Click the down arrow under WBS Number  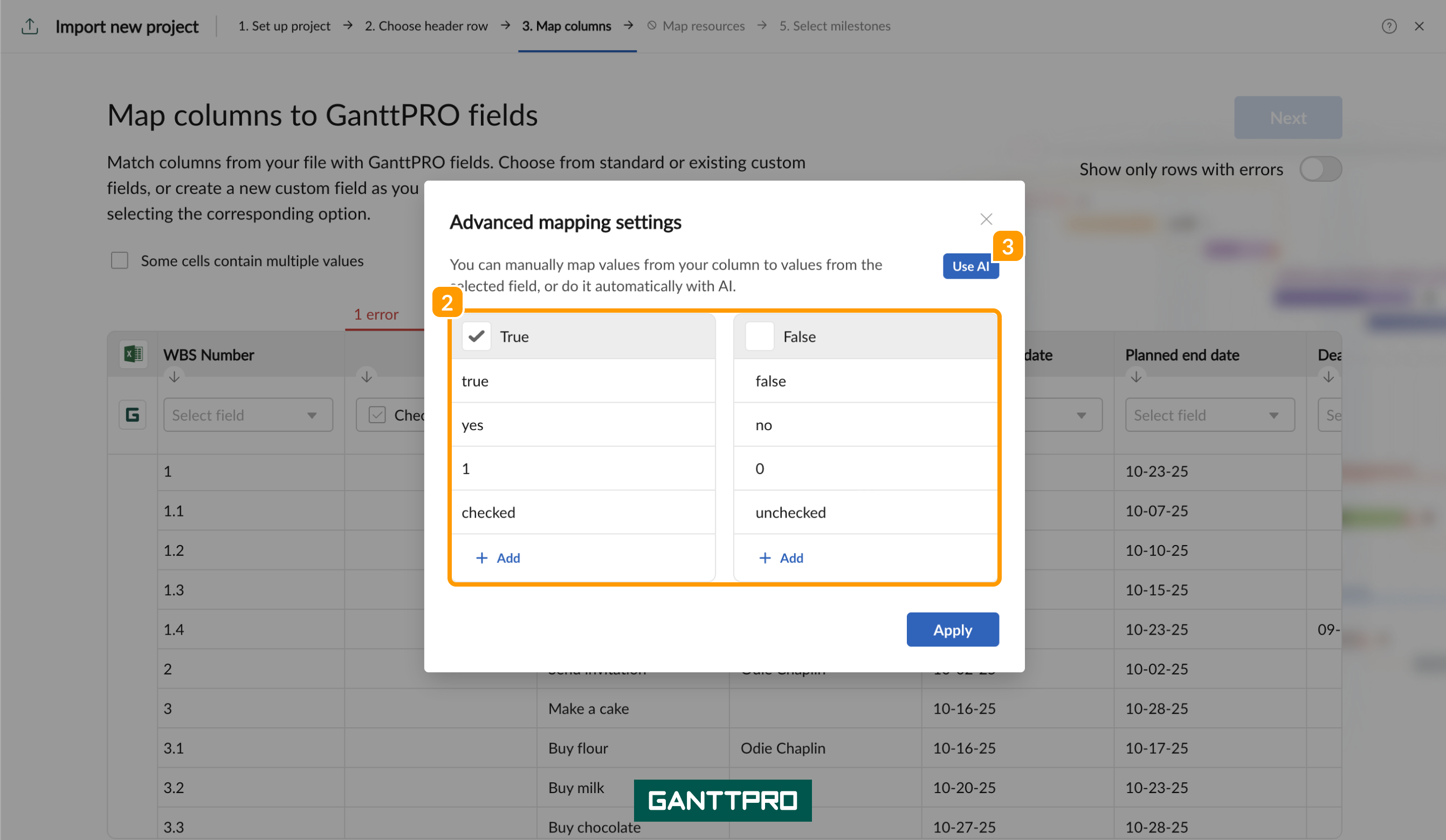pyautogui.click(x=175, y=376)
